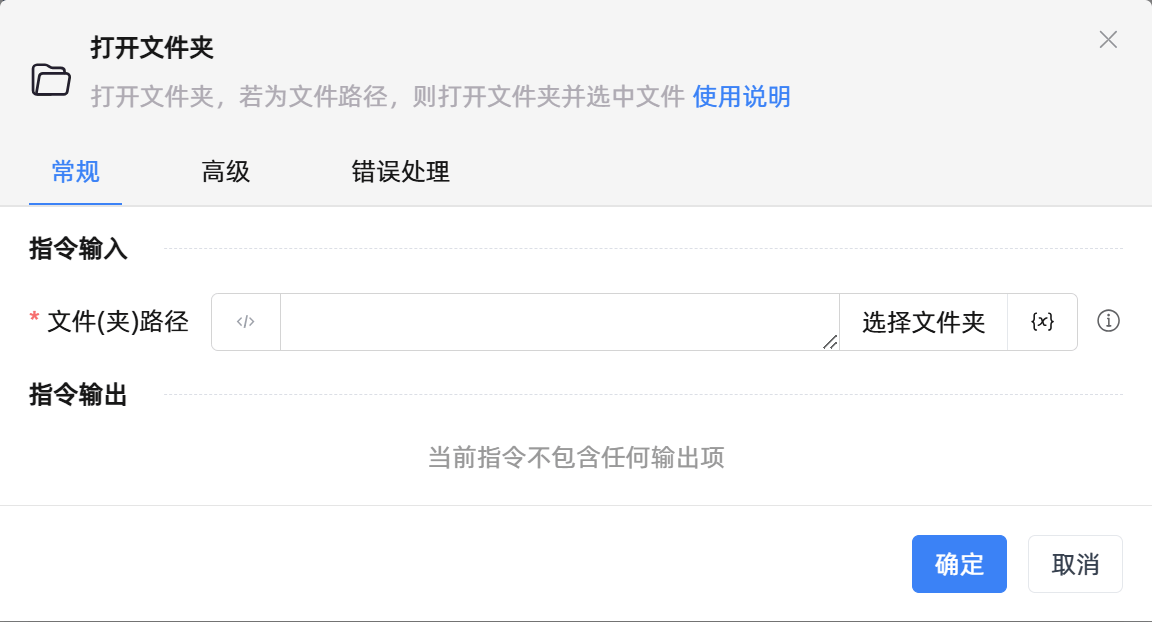View path help via the info icon

pos(1108,321)
